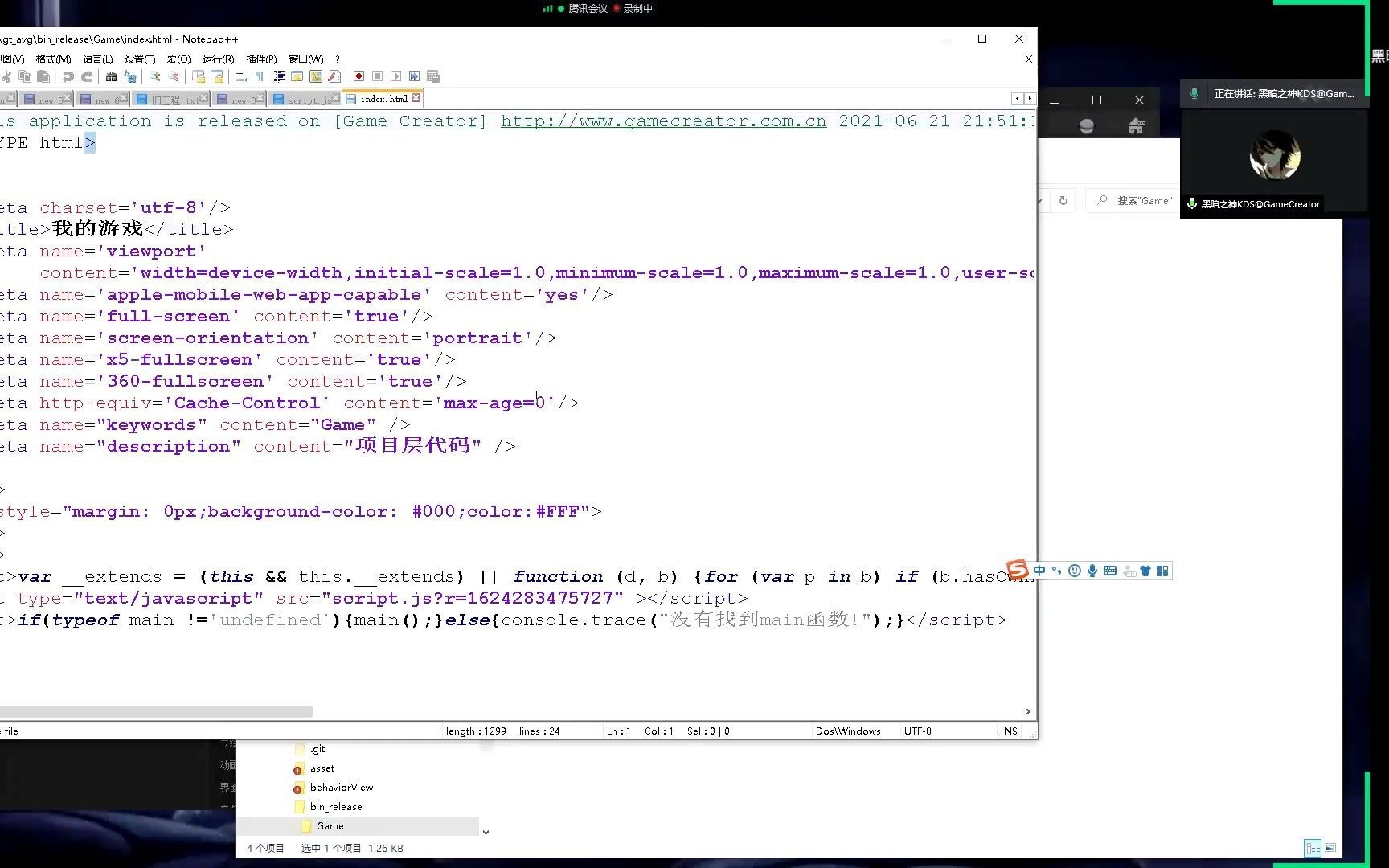Open Sogou emoji smiley panel
Screen dimensions: 1389x868
coord(1075,571)
